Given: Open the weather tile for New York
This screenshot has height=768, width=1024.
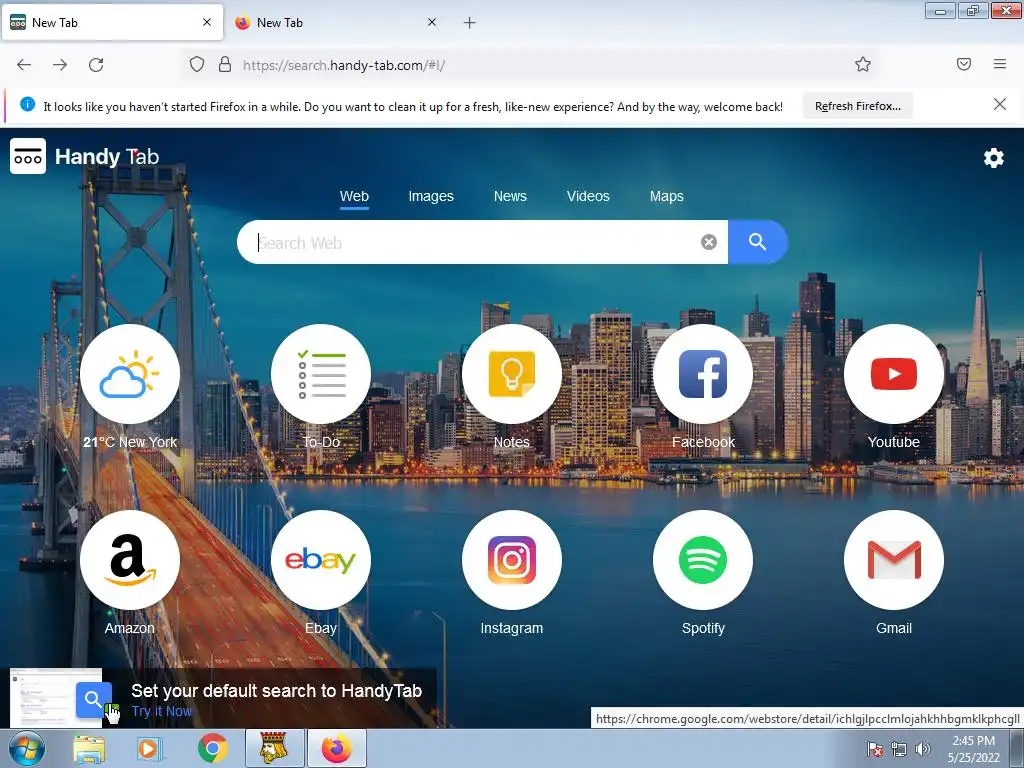Looking at the screenshot, I should (130, 374).
